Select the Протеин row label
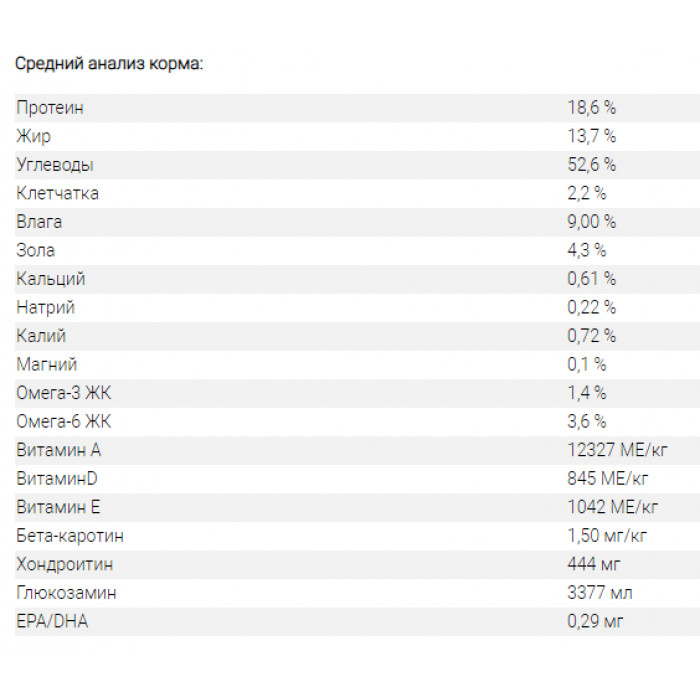Image resolution: width=700 pixels, height=700 pixels. point(50,108)
